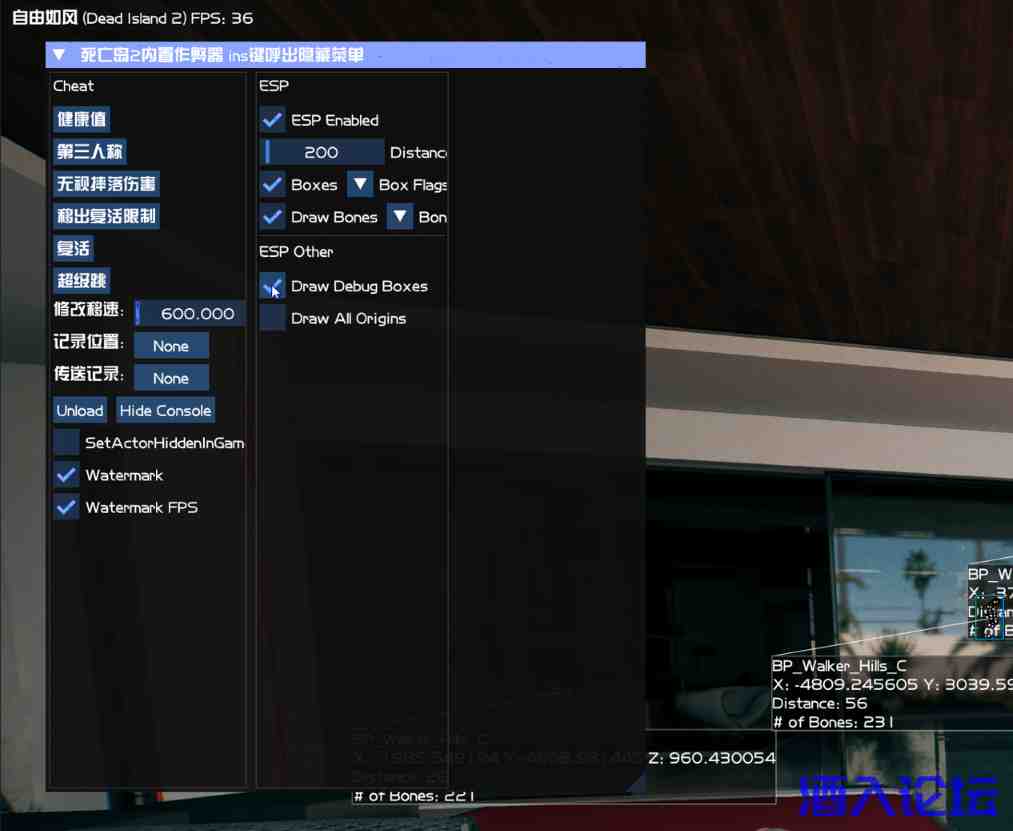Enable the SetActorHiddenInGame checkbox

(67, 443)
